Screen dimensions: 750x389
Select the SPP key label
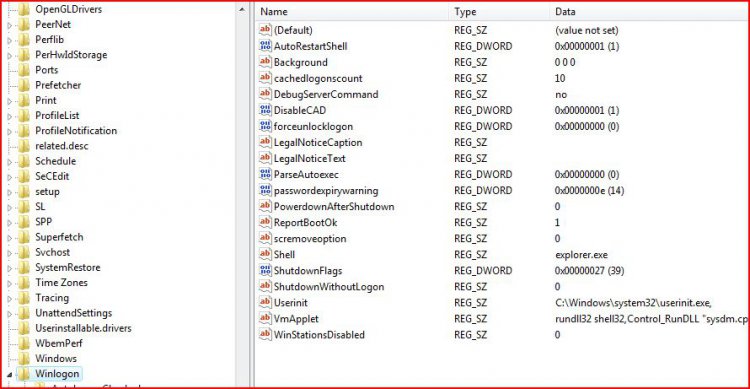[44, 222]
